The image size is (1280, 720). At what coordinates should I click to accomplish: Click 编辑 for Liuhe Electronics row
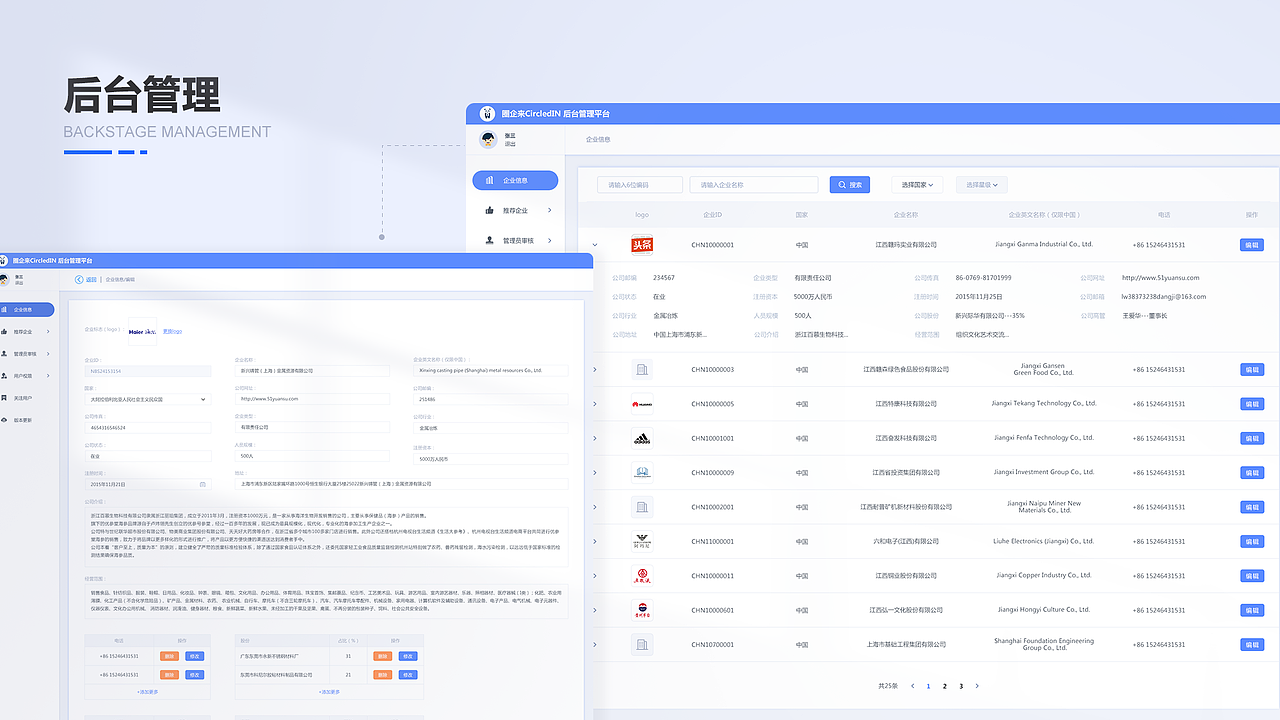pyautogui.click(x=1251, y=541)
